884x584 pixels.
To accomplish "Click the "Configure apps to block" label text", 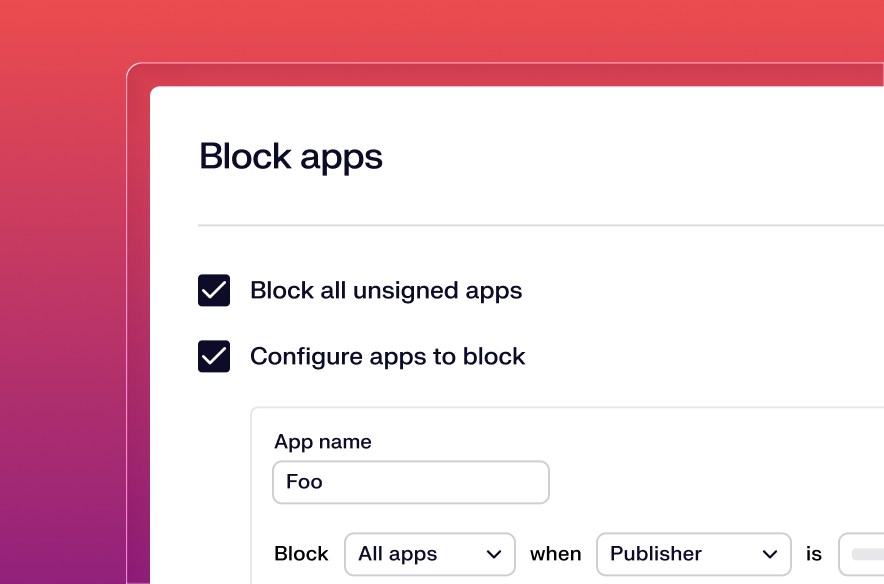I will (387, 357).
